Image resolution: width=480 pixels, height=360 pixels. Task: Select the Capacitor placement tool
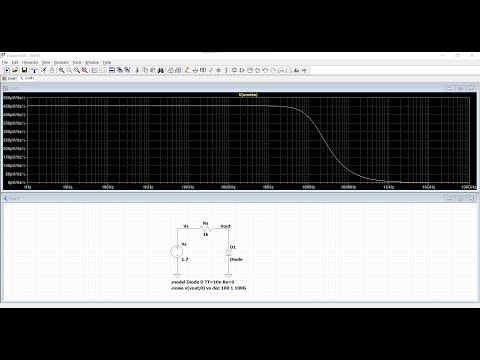click(218, 70)
